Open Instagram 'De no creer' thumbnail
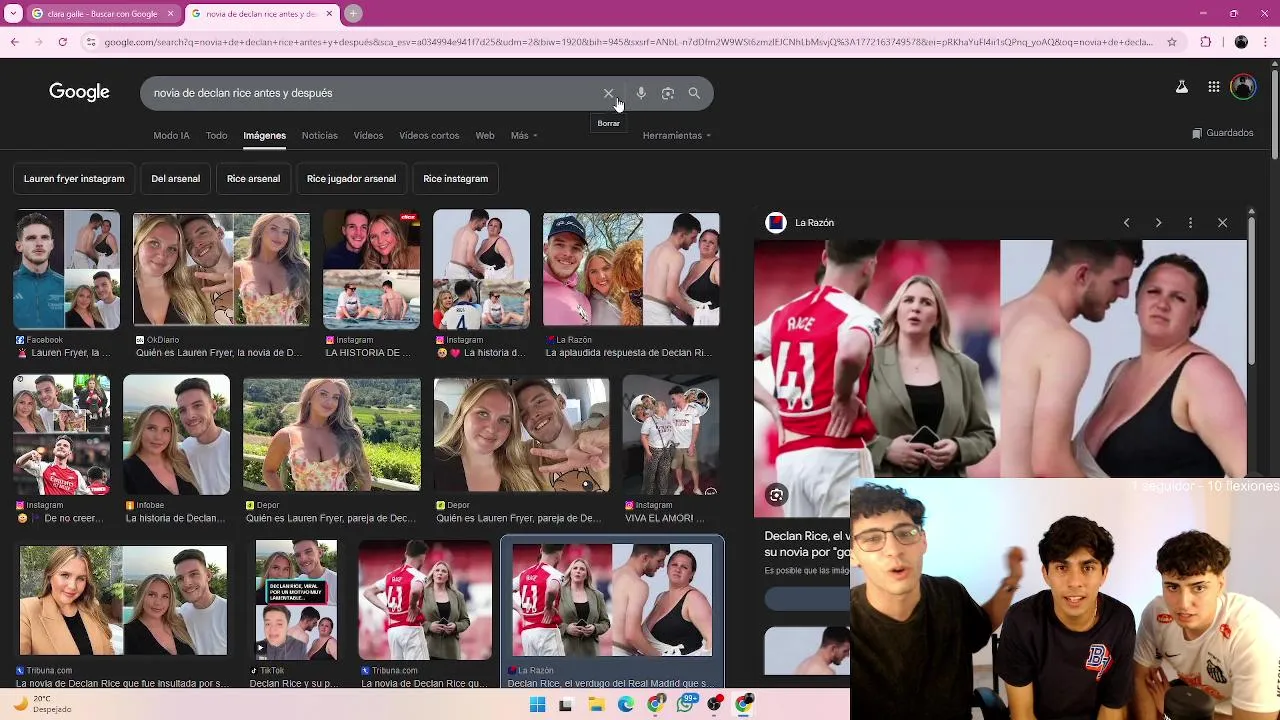The image size is (1280, 720). click(61, 435)
